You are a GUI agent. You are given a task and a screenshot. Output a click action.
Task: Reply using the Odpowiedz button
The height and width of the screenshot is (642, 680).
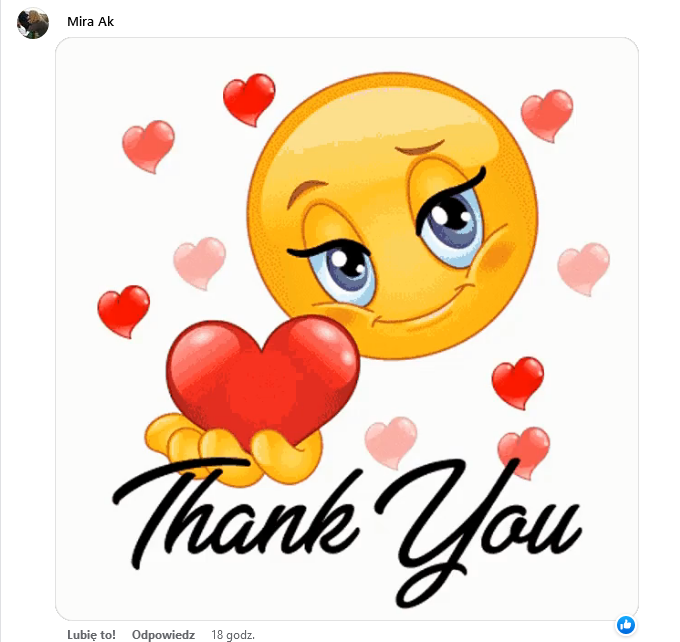click(x=163, y=635)
